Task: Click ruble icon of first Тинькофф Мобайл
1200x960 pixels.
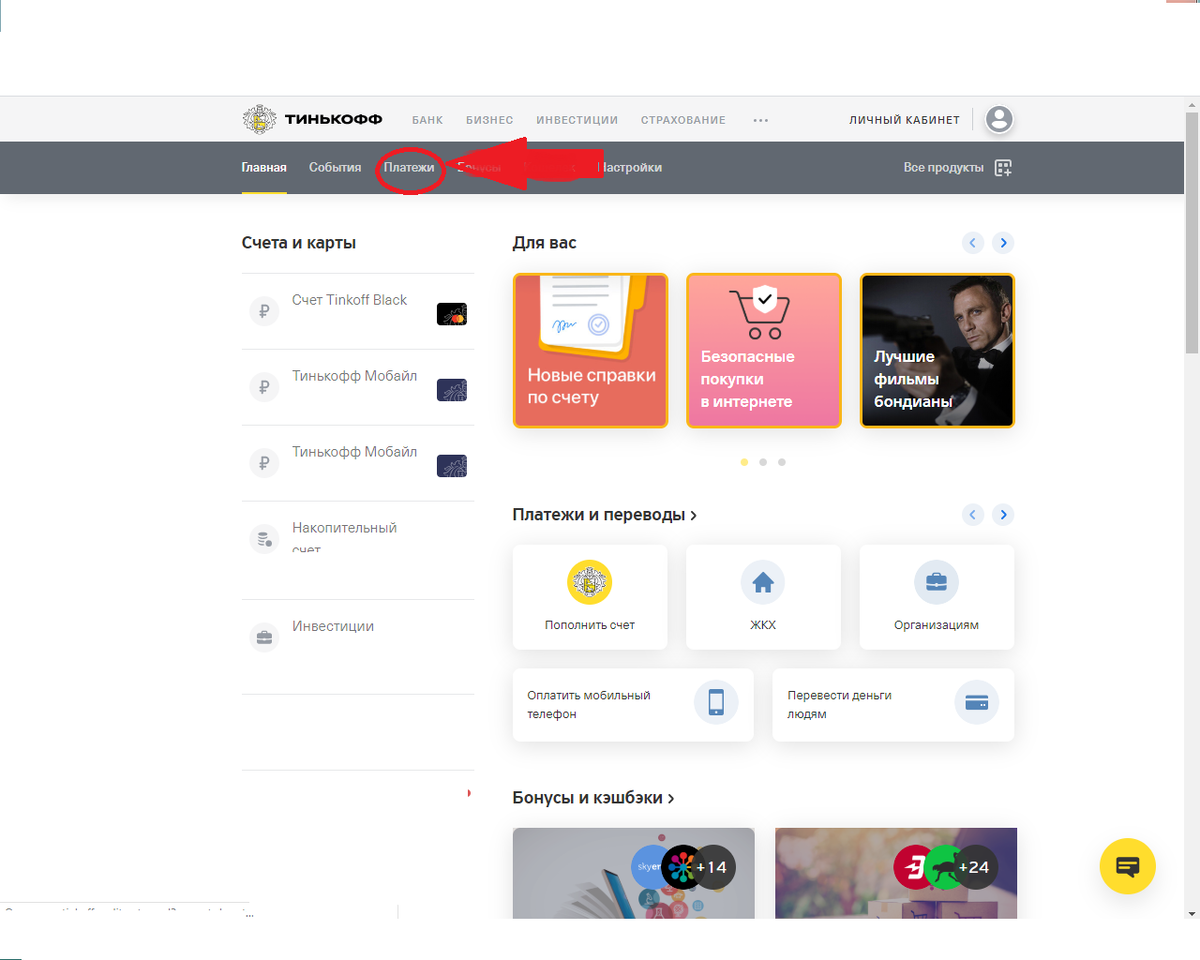Action: click(x=264, y=387)
